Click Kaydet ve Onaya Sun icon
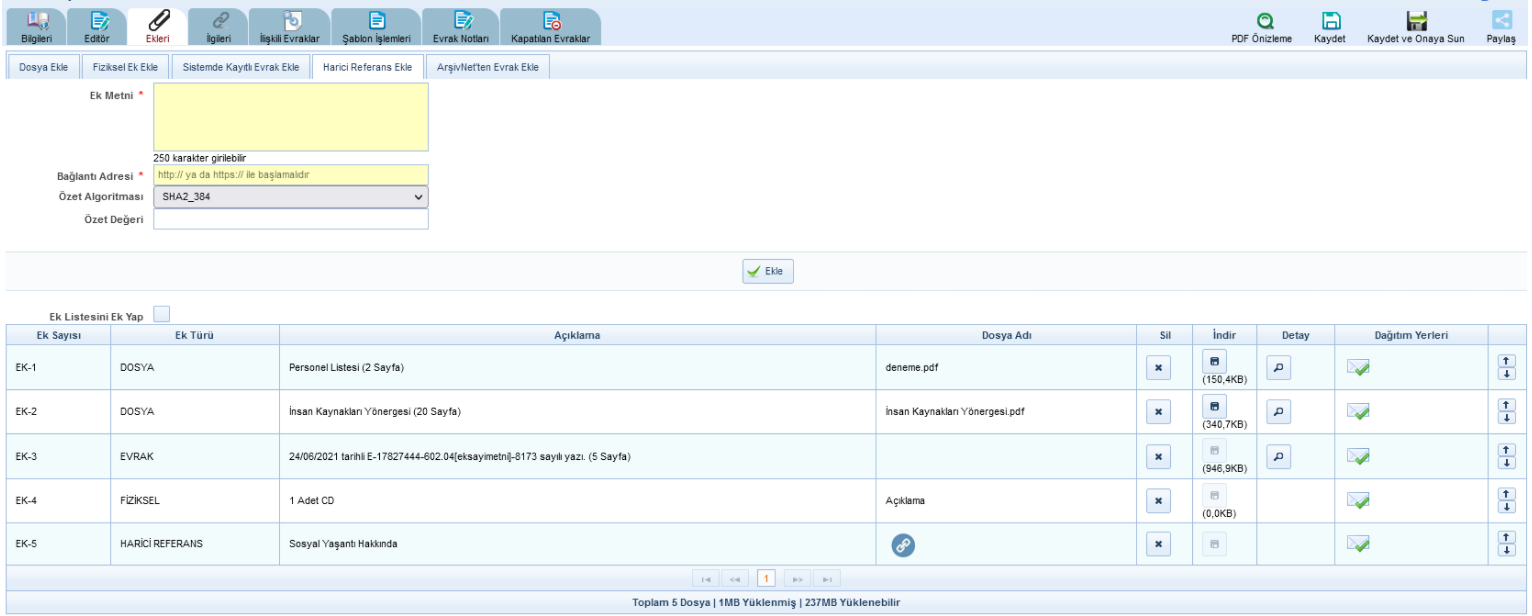 pyautogui.click(x=1415, y=21)
